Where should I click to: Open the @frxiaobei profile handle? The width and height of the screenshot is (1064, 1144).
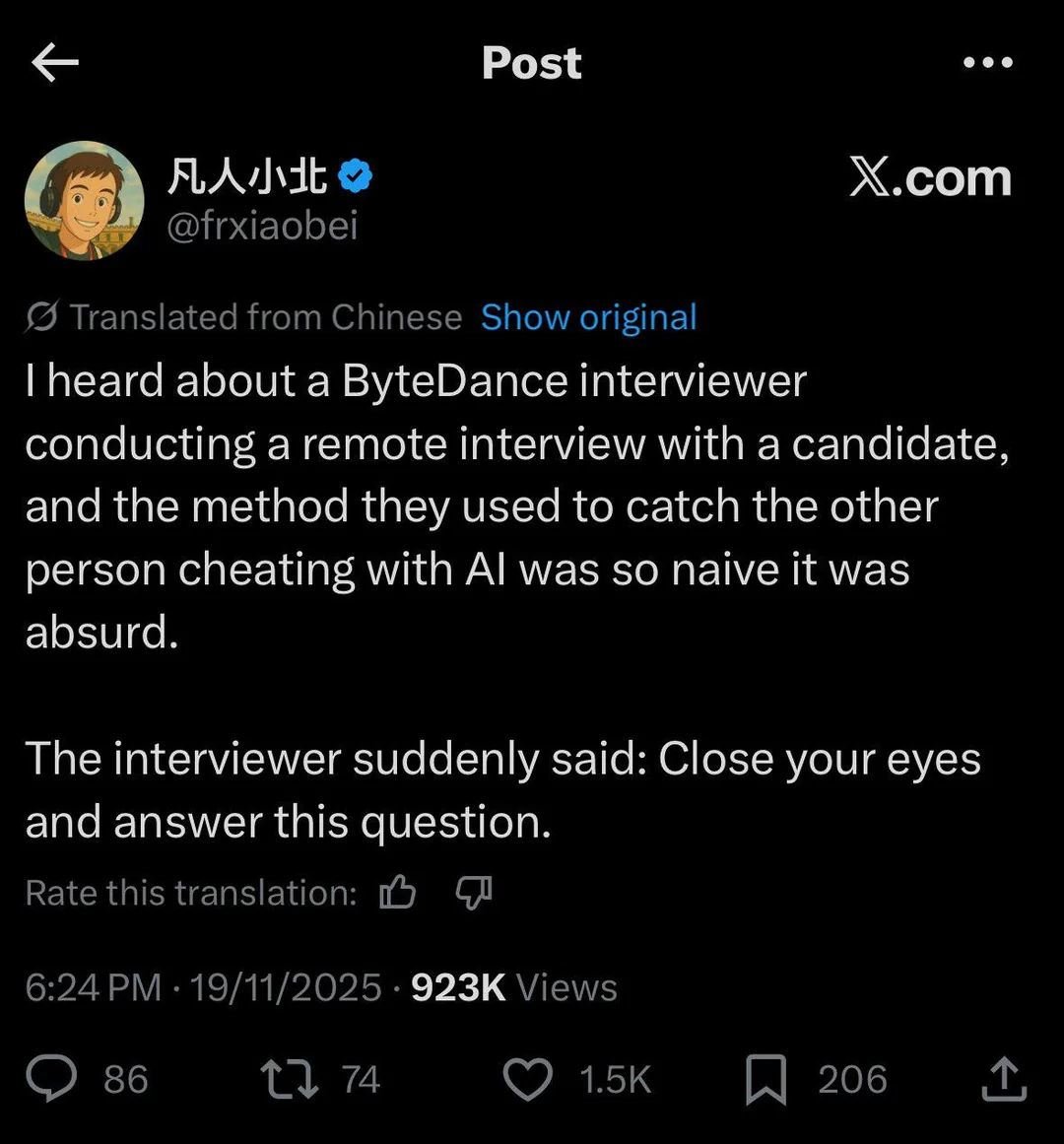pos(262,227)
